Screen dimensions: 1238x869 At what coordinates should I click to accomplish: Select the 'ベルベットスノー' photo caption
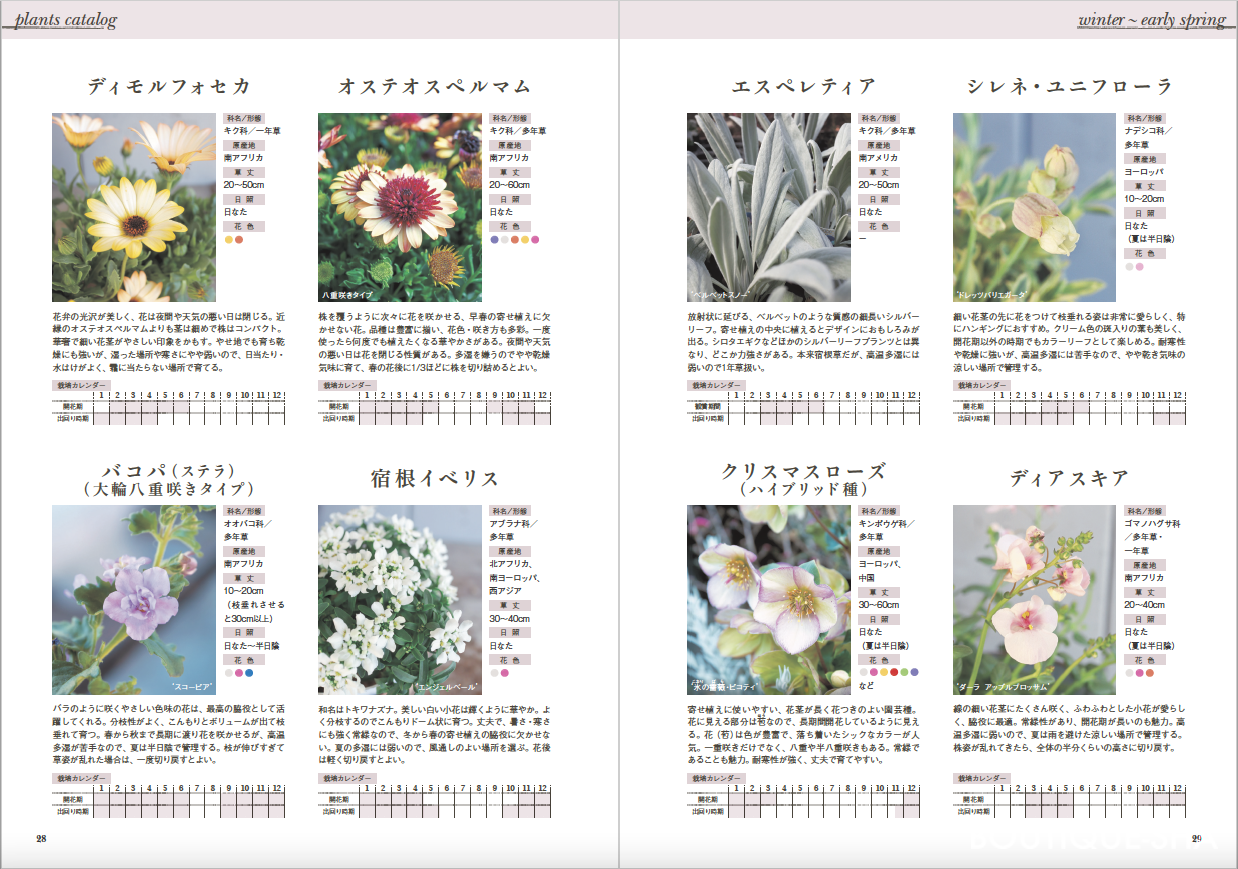(x=718, y=295)
